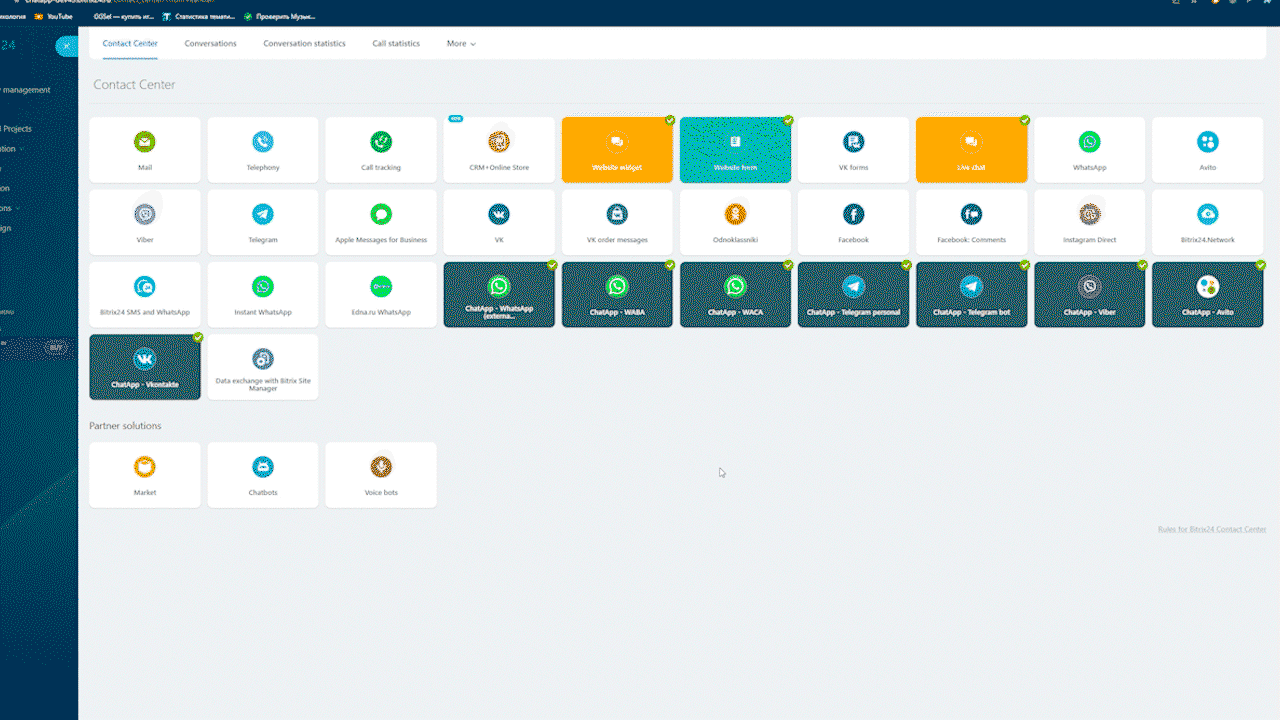Viewport: 1280px width, 720px height.
Task: Open the Voice bots partner solution
Action: (381, 475)
